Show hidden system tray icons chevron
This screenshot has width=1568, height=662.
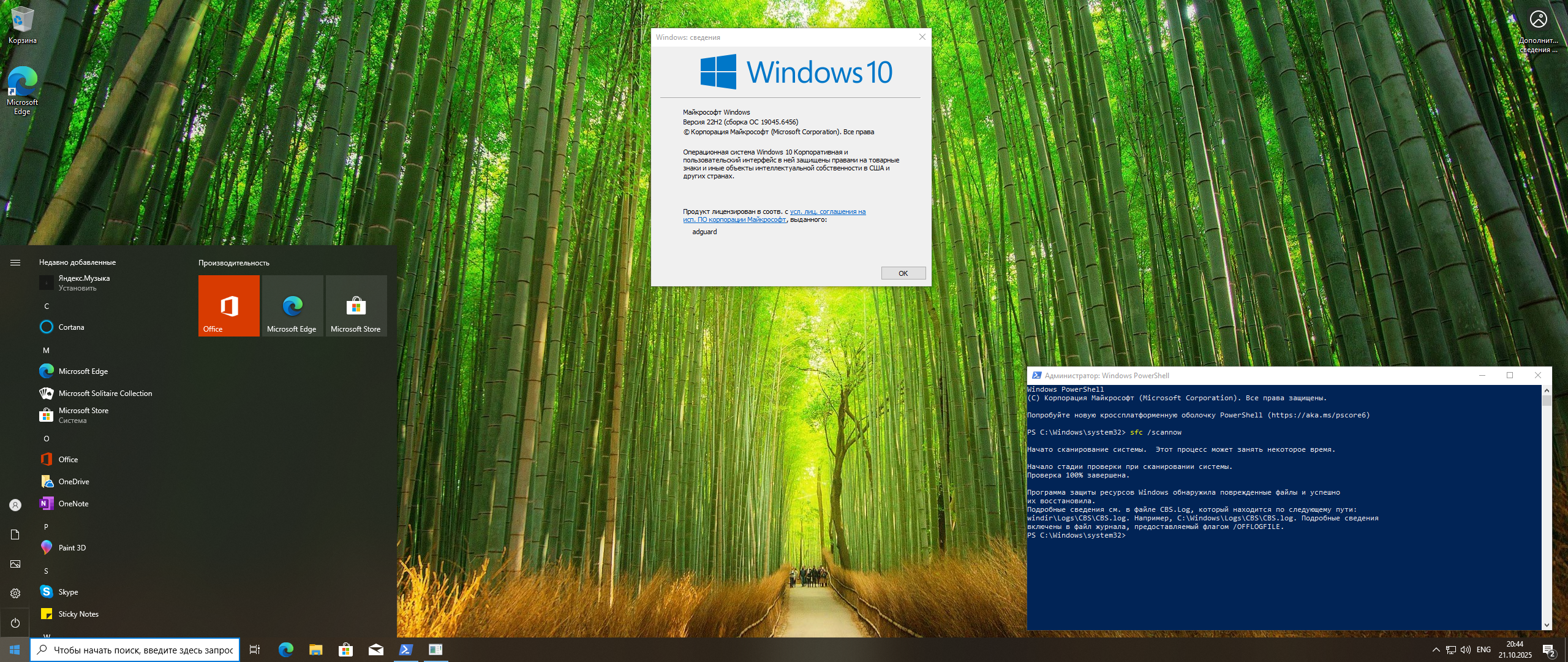click(x=1436, y=650)
